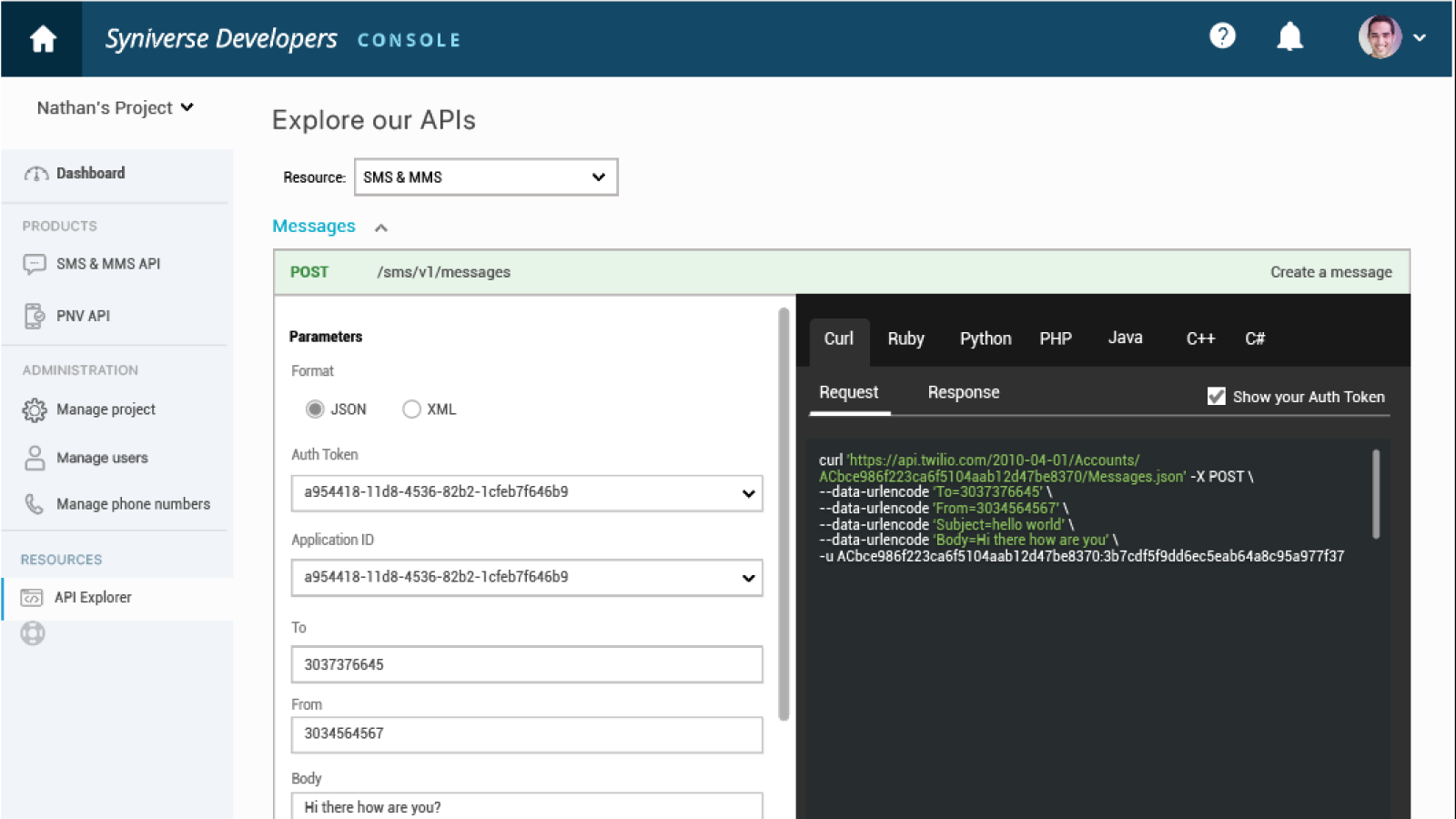Screen dimensions: 1456x819
Task: Click the SMS & MMS API chat icon
Action: tap(35, 264)
